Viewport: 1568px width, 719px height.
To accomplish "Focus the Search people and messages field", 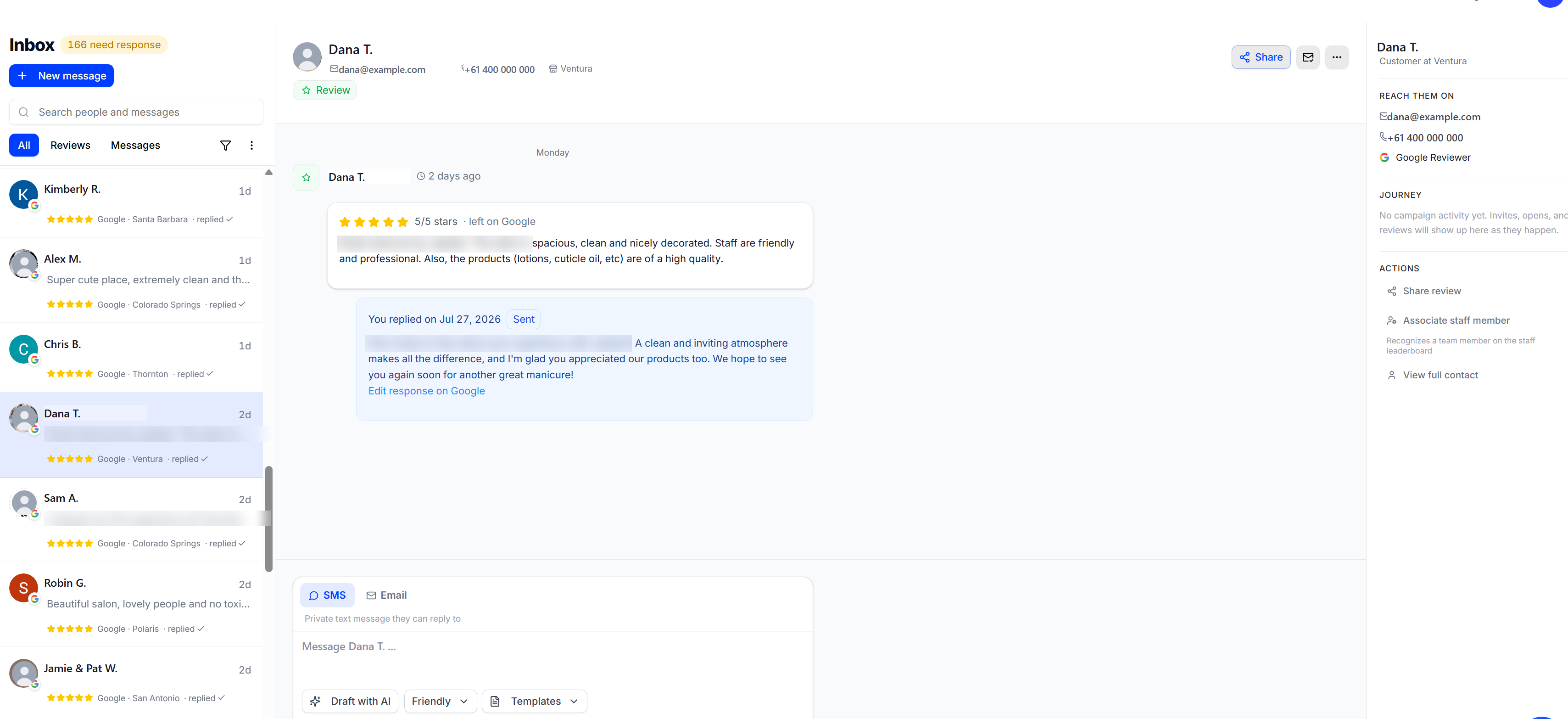I will [136, 112].
